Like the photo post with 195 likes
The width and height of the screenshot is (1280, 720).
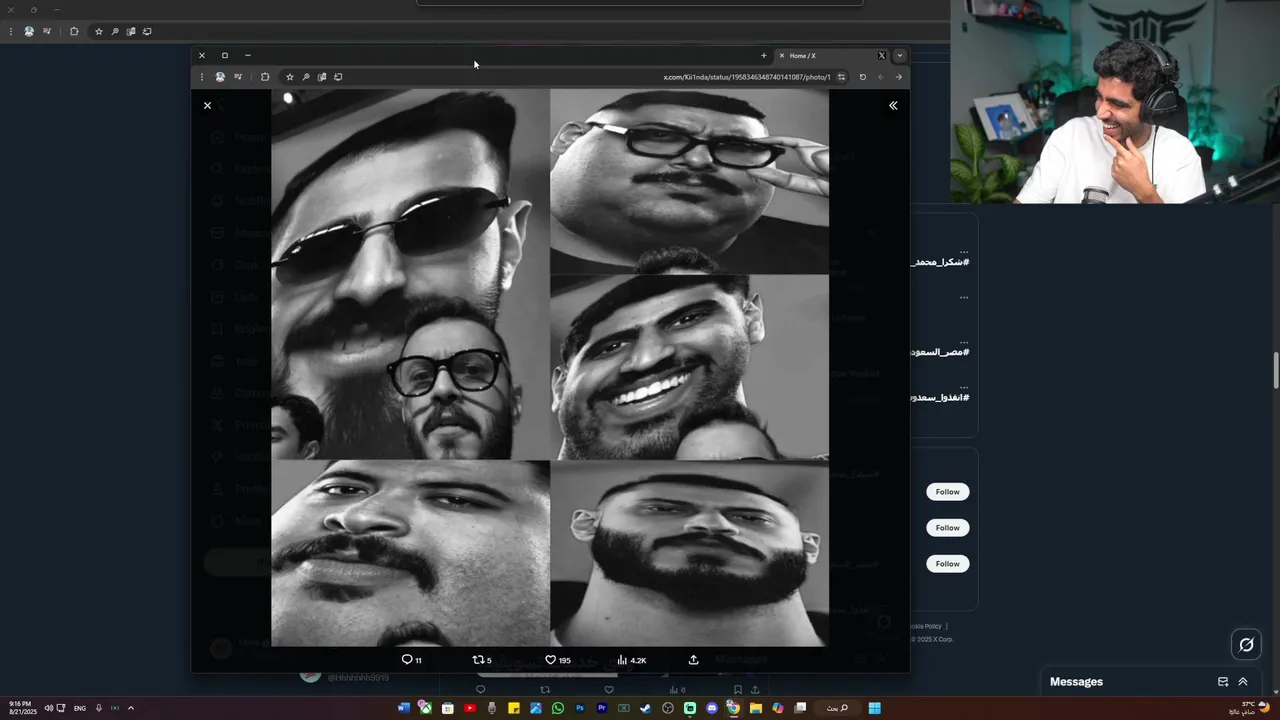(x=557, y=660)
